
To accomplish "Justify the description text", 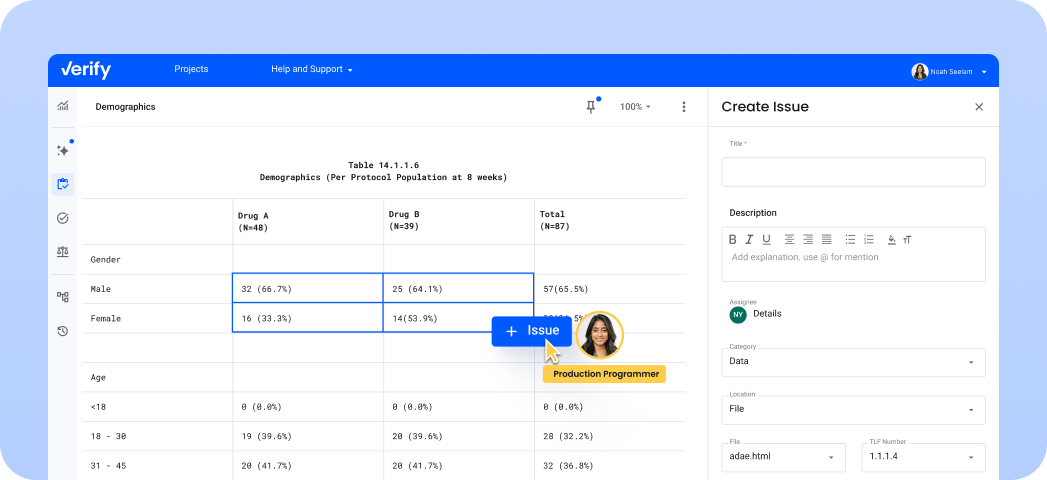I will click(827, 239).
